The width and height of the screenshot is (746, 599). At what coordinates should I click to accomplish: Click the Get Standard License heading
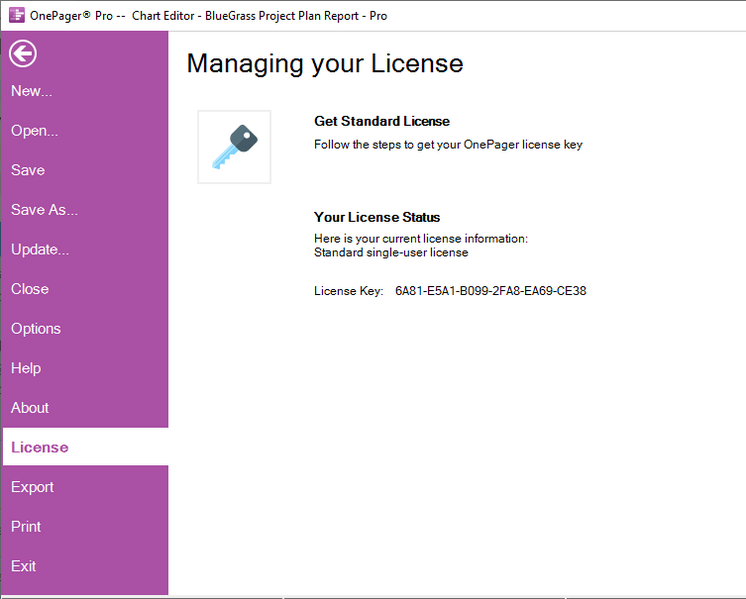(x=382, y=121)
